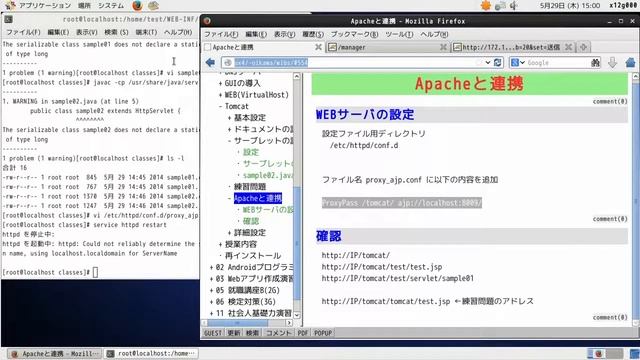Collapse the Tomcat tree node
The image size is (640, 360).
(220, 107)
